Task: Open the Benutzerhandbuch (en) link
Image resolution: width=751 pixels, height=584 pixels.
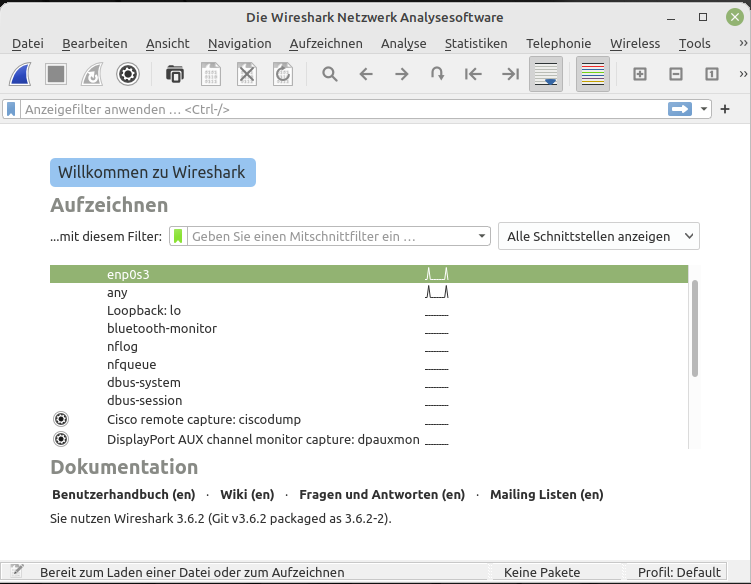Action: click(124, 494)
